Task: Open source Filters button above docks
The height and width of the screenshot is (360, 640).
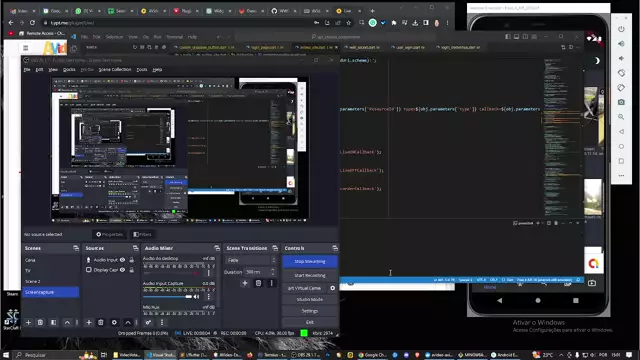Action: tap(142, 234)
